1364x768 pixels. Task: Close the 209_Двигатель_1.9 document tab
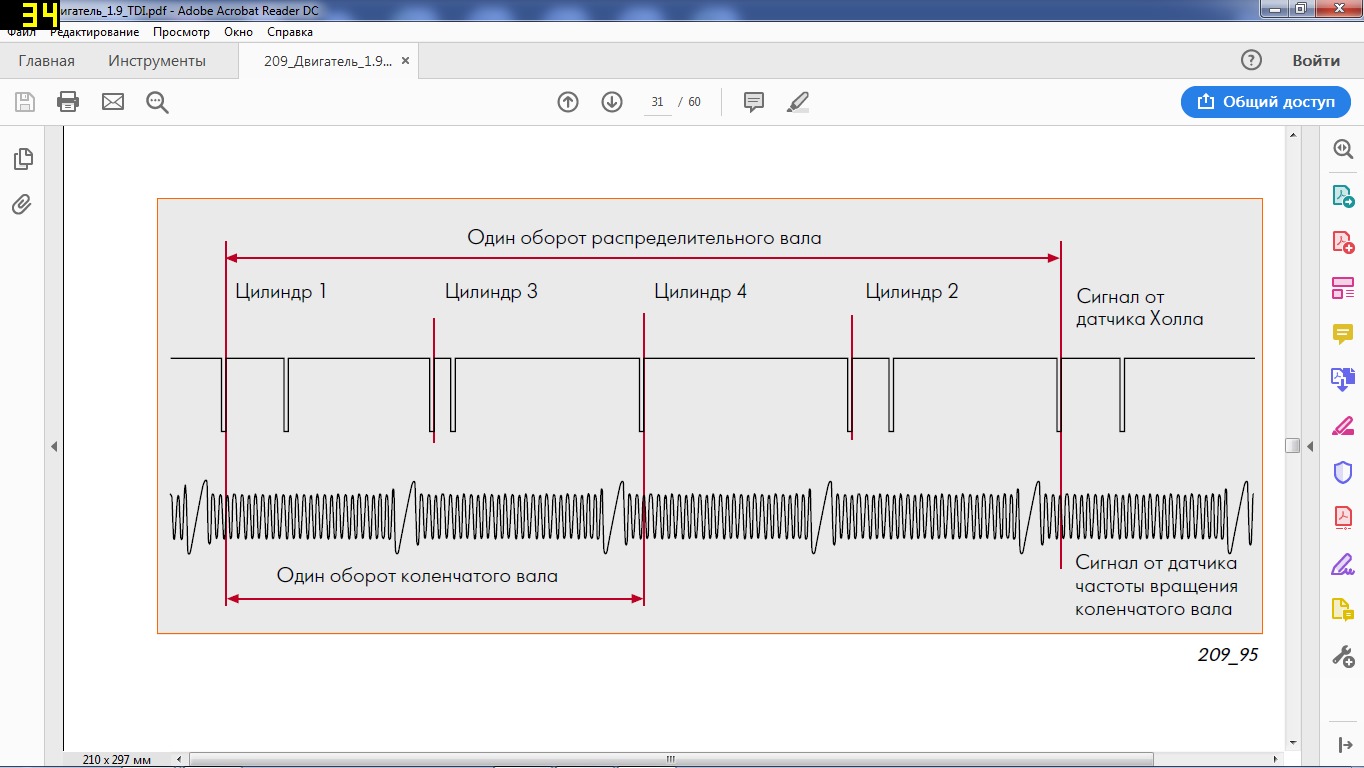click(405, 60)
